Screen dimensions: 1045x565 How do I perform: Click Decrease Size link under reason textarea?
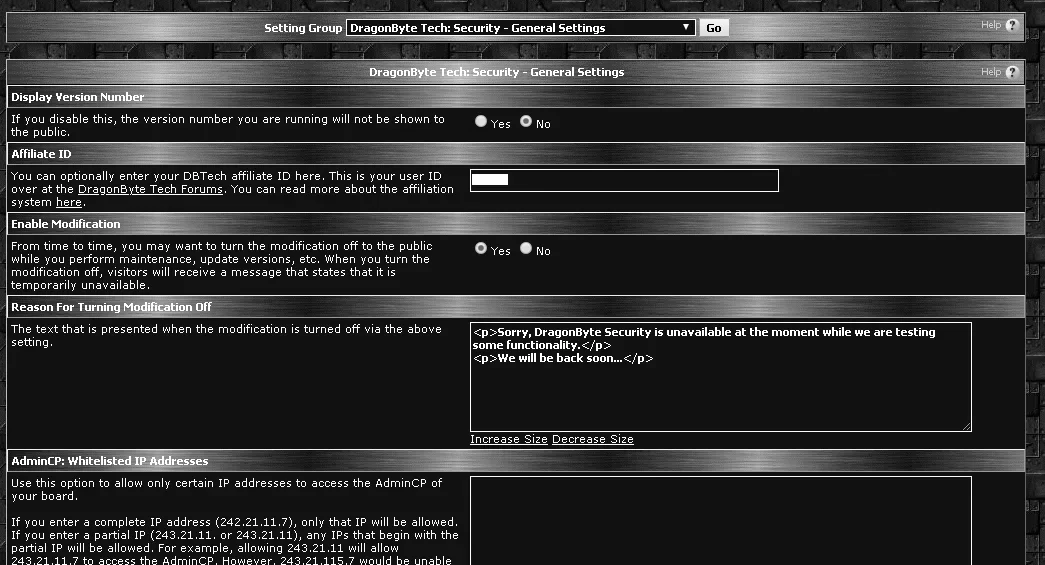[x=592, y=439]
